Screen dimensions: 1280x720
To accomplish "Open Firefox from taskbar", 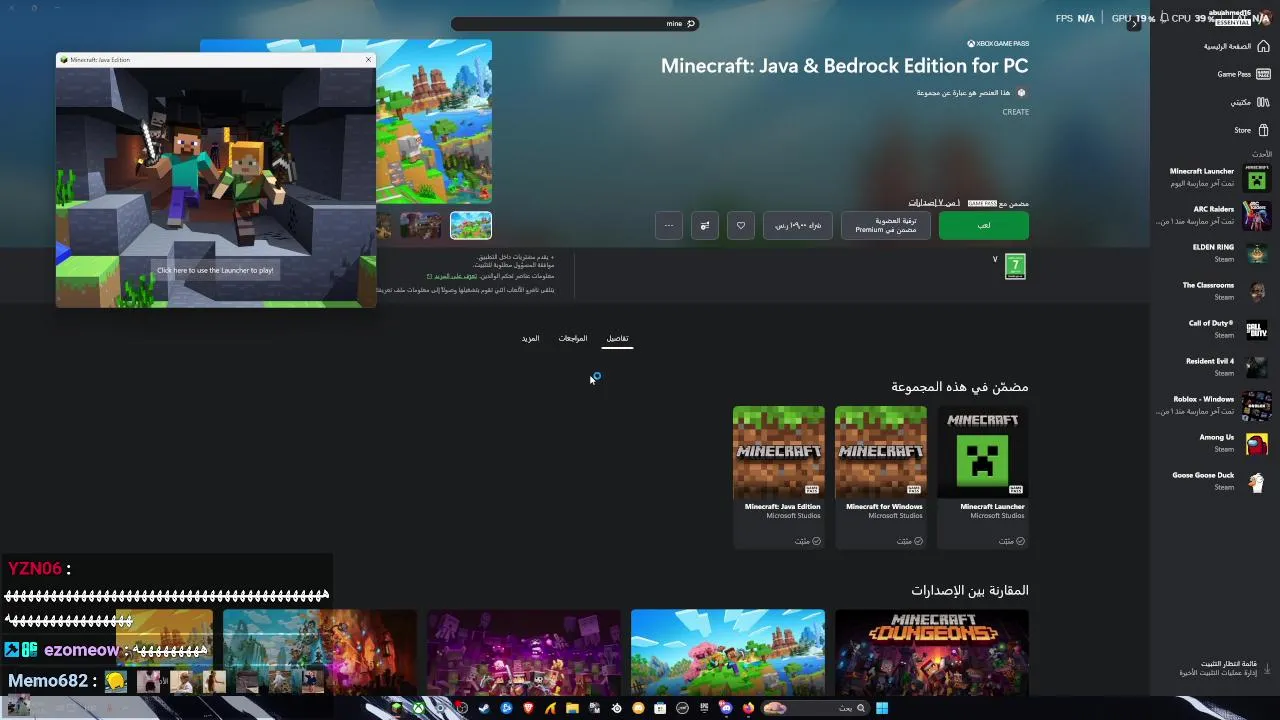I will [748, 708].
